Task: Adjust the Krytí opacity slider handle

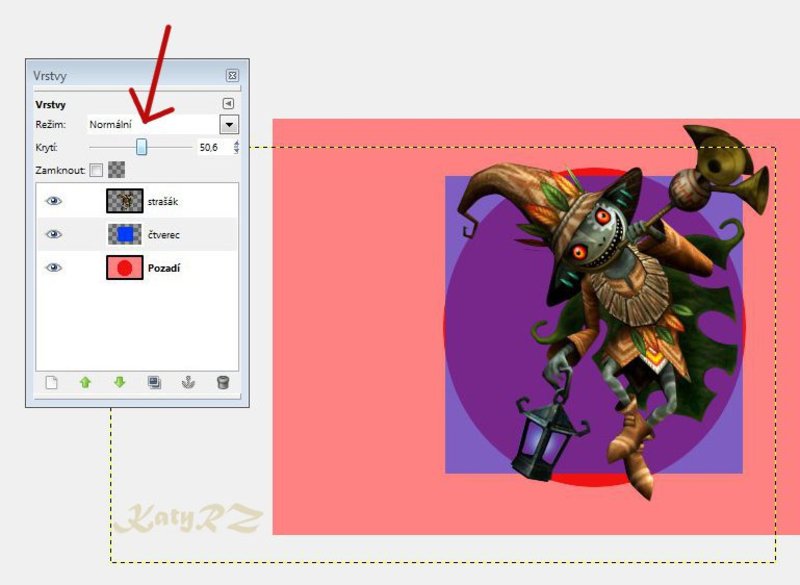Action: (141, 147)
